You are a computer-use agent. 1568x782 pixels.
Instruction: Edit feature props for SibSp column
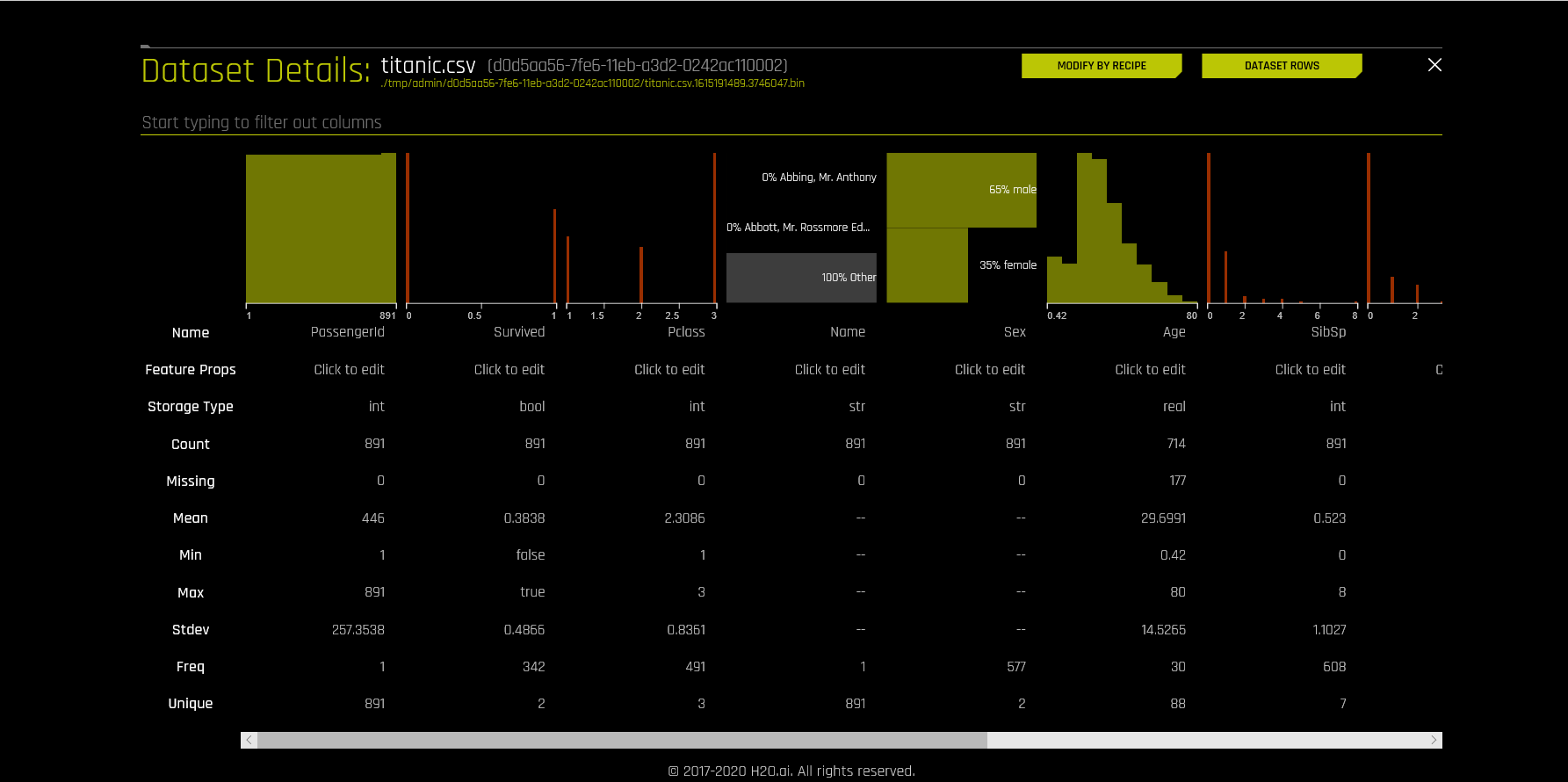pos(1311,370)
